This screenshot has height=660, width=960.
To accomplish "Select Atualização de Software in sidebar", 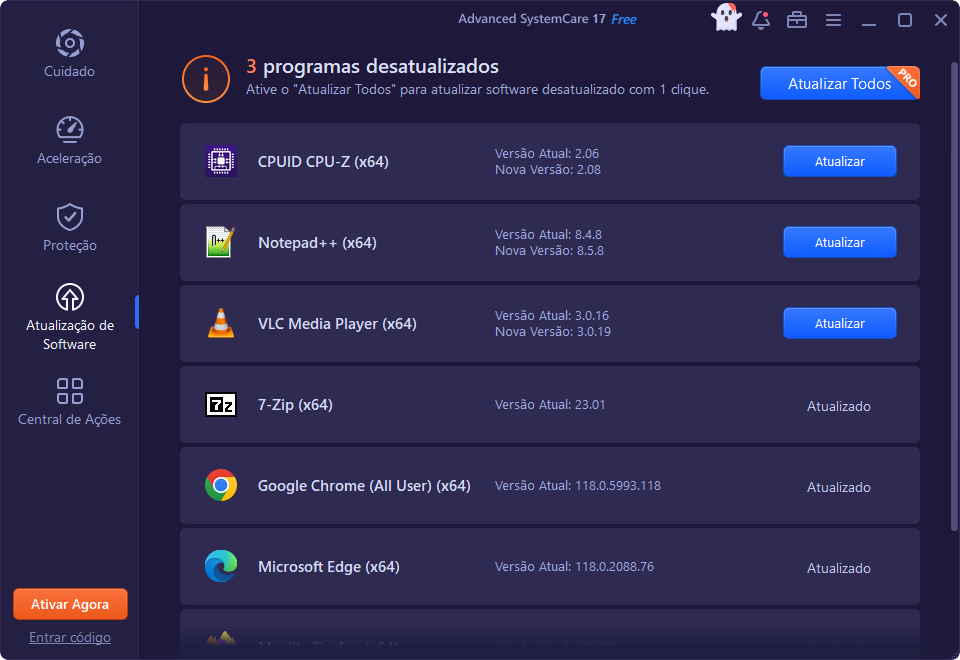I will (69, 317).
